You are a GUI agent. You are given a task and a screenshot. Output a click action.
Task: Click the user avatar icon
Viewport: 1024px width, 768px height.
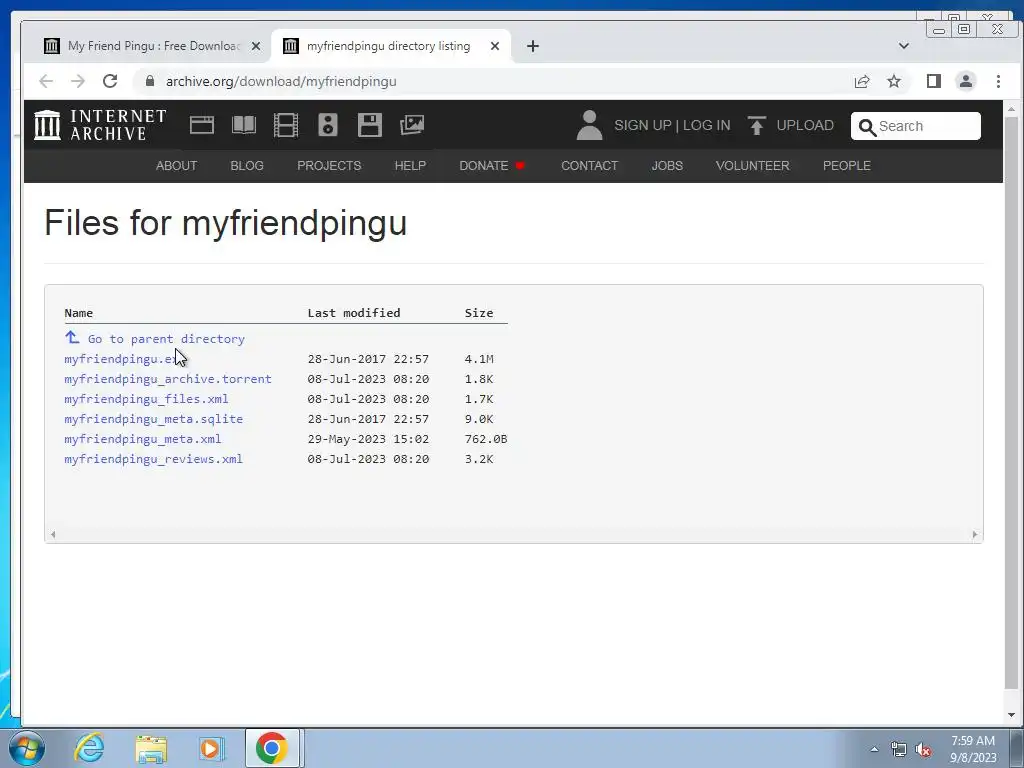(589, 125)
